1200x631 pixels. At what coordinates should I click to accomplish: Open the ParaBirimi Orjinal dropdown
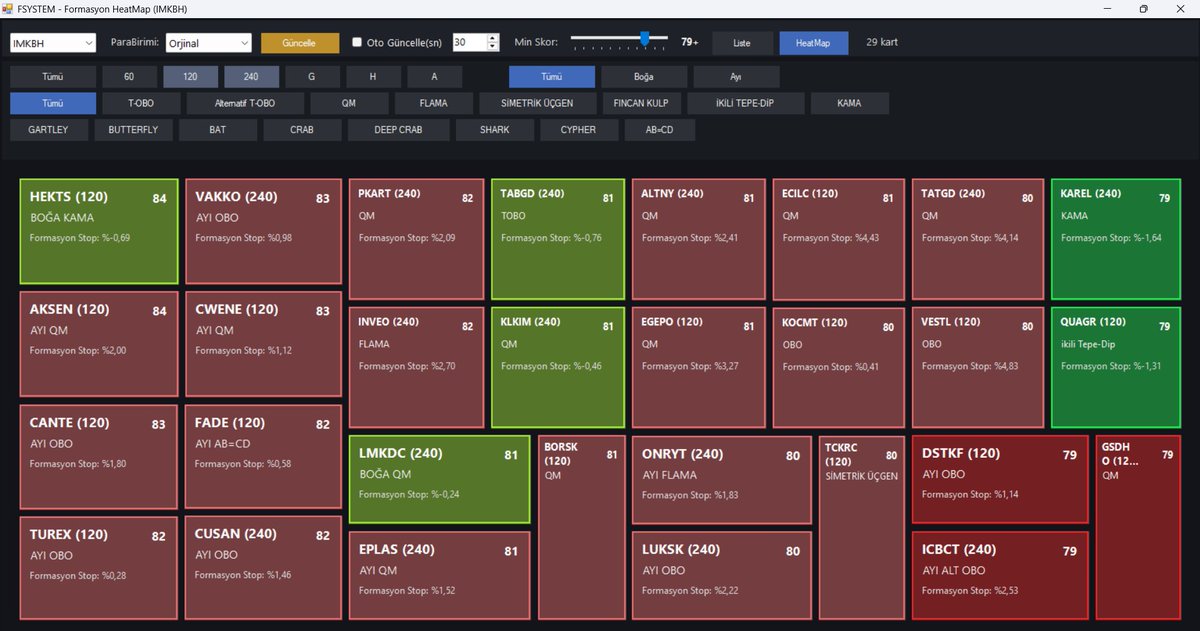[208, 43]
